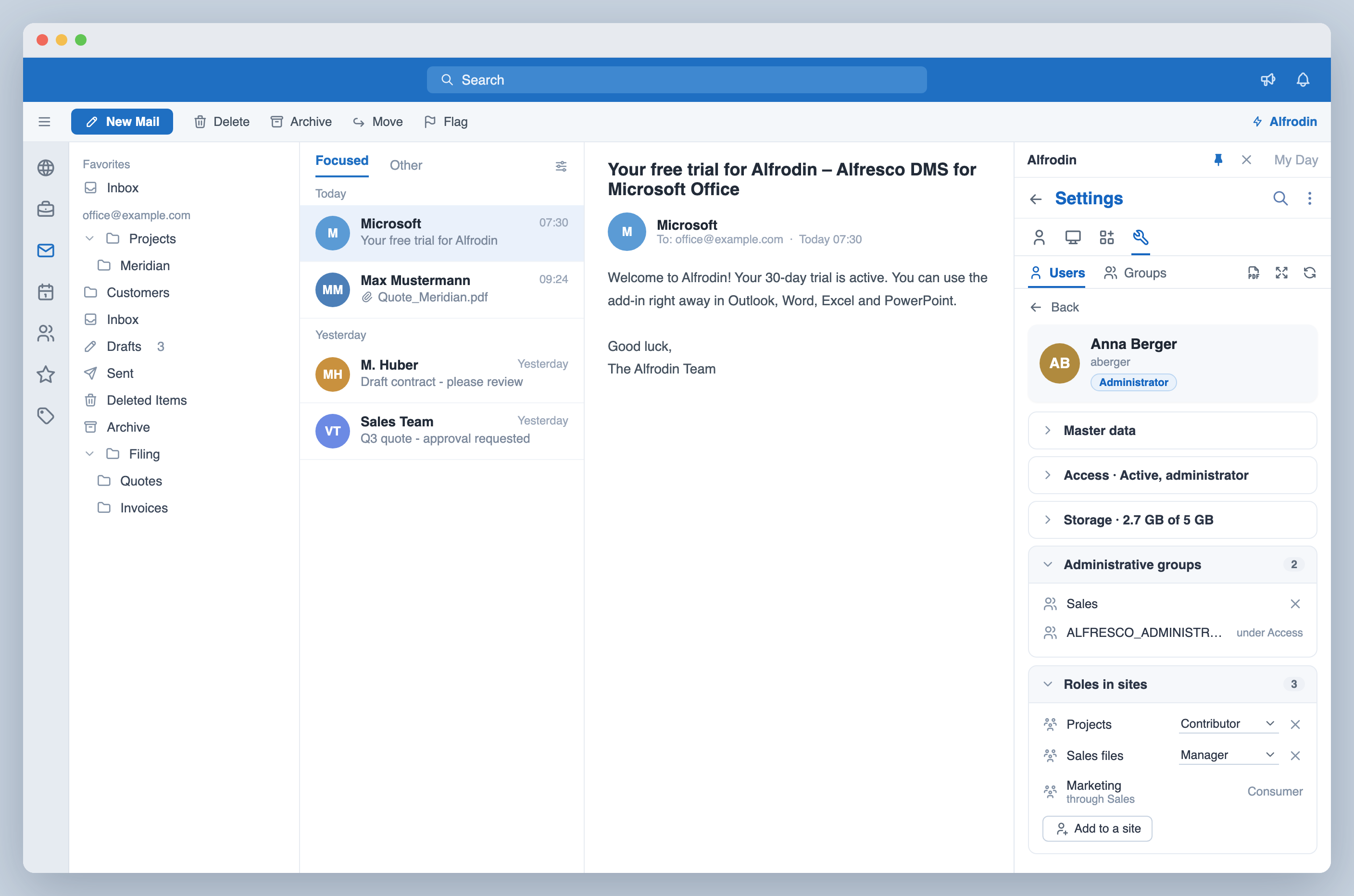The image size is (1354, 896).
Task: Click Archive in the toolbar
Action: point(301,122)
